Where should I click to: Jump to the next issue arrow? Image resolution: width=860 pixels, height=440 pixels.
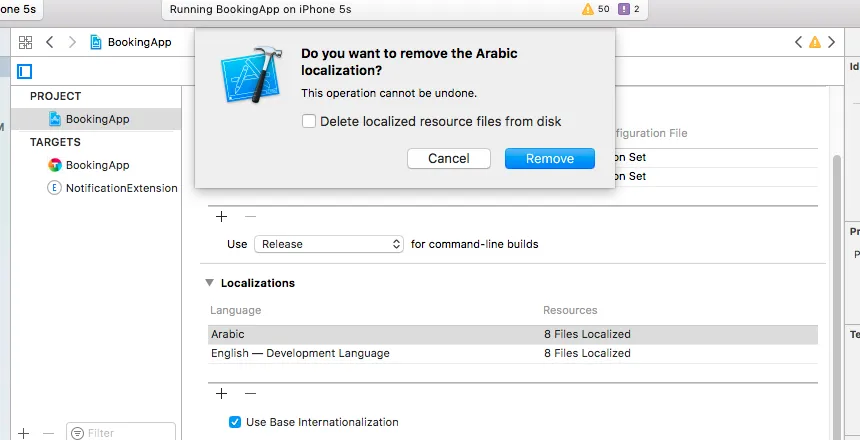(x=832, y=42)
